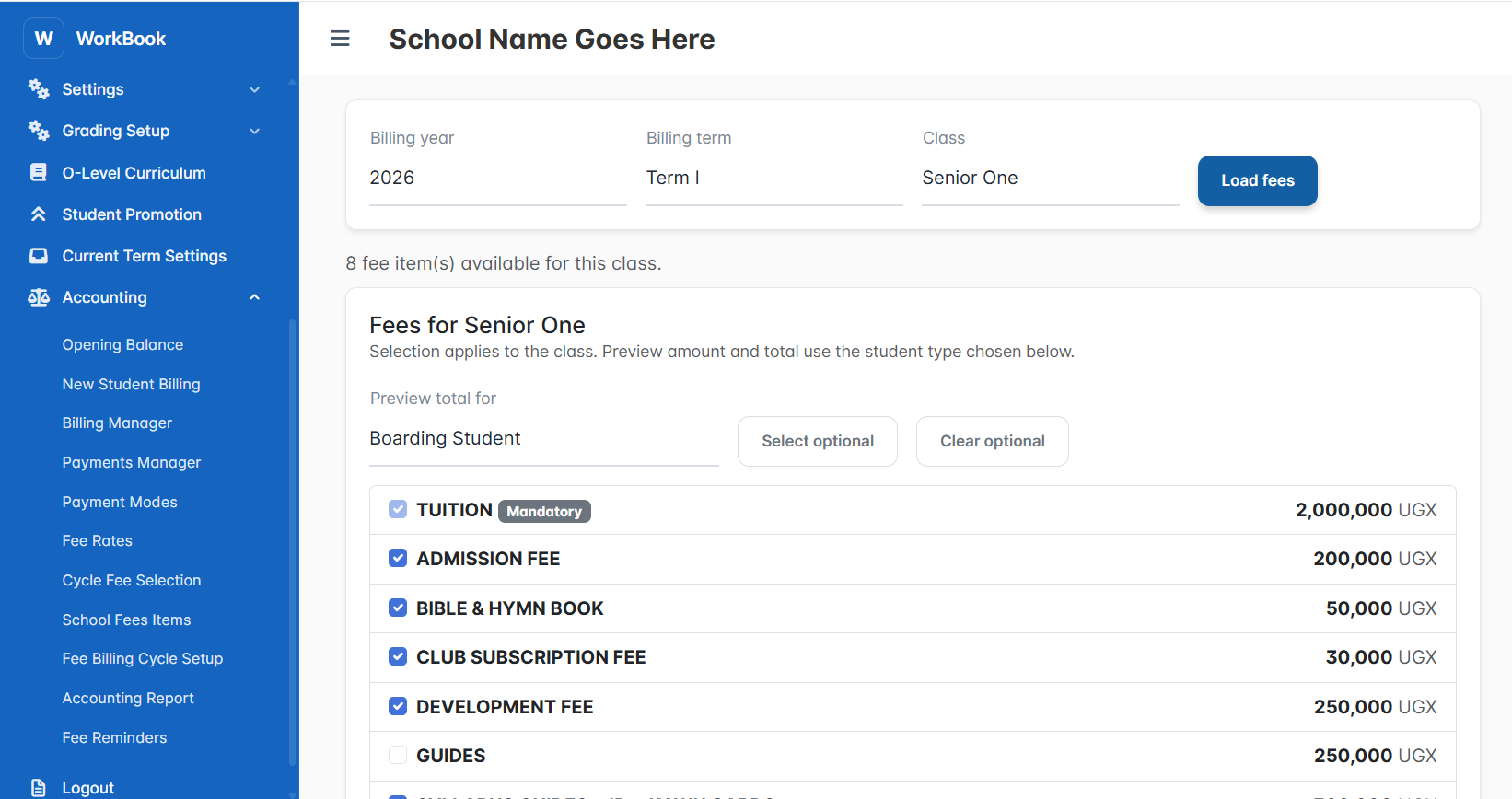Toggle the TUITION mandatory checkbox
The width and height of the screenshot is (1512, 799).
[x=398, y=509]
